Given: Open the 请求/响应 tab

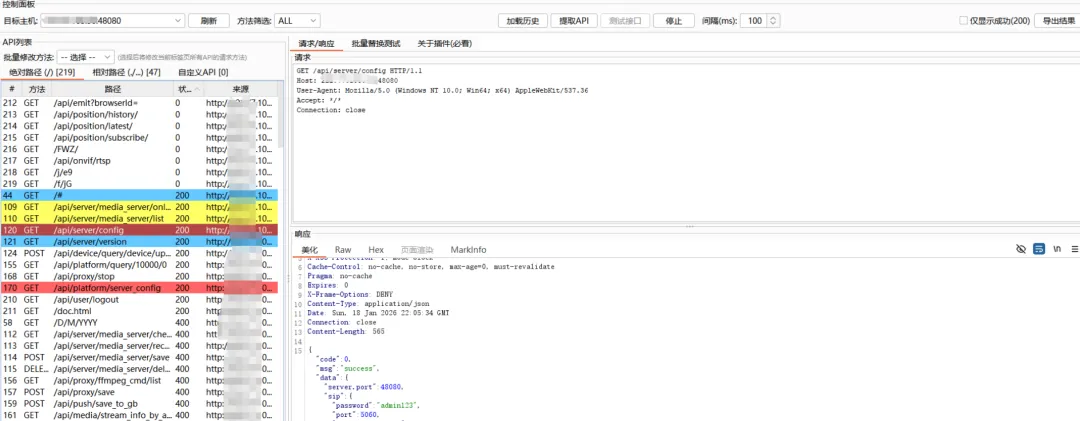Looking at the screenshot, I should (316, 43).
